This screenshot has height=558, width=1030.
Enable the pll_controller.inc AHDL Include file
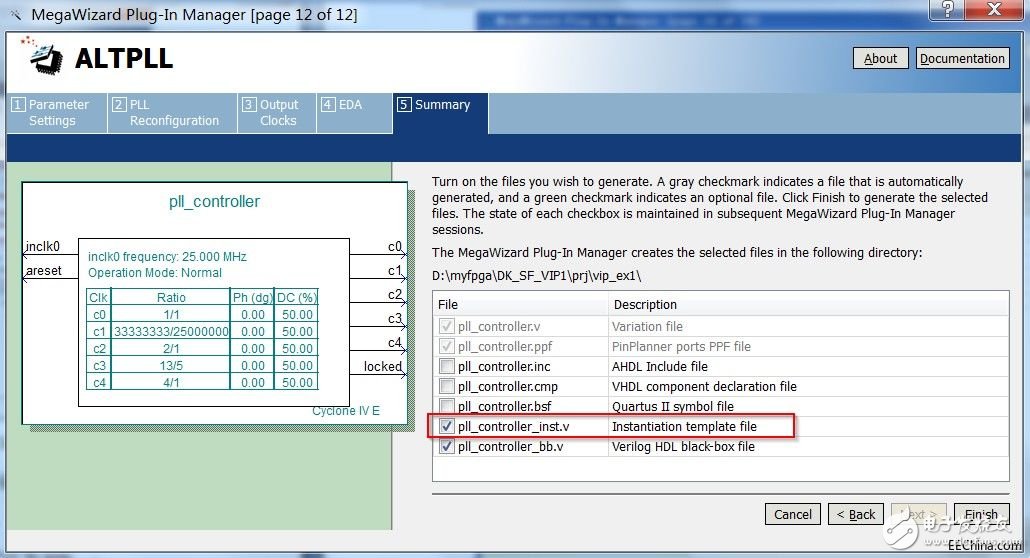point(446,367)
